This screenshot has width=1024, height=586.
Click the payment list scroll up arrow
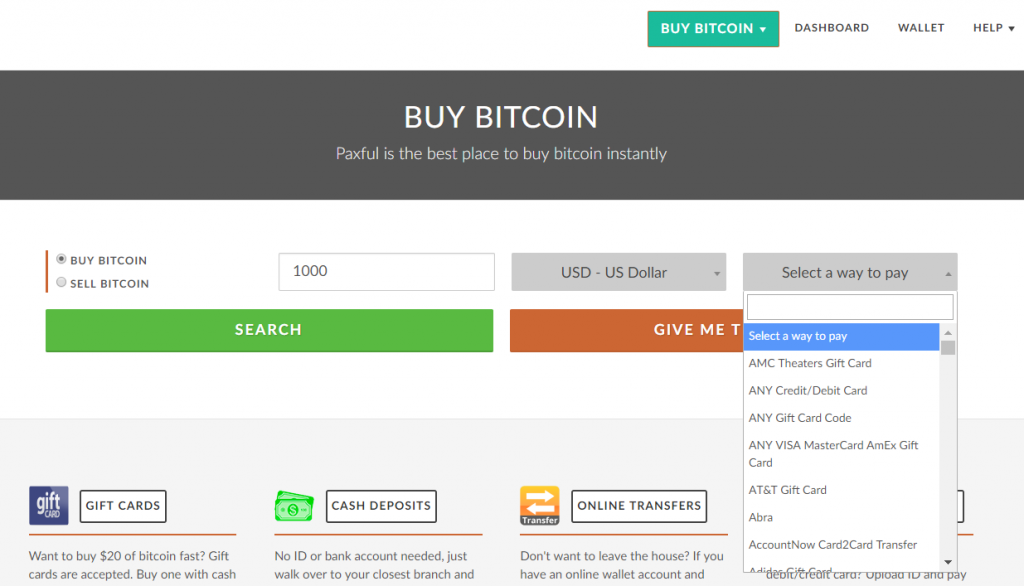click(948, 333)
